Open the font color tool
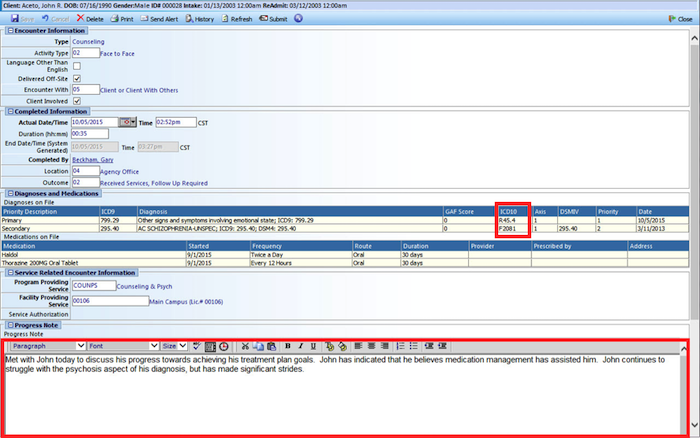The image size is (700, 438). tap(329, 346)
